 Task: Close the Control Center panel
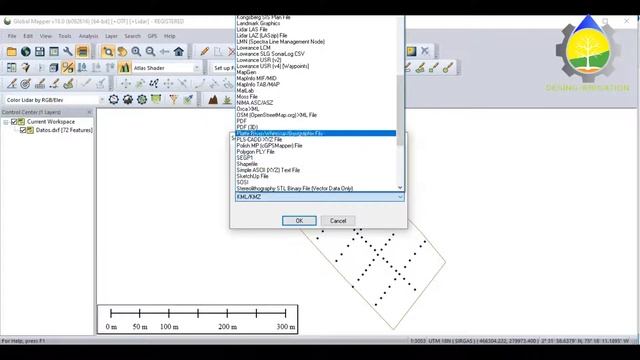[x=89, y=112]
